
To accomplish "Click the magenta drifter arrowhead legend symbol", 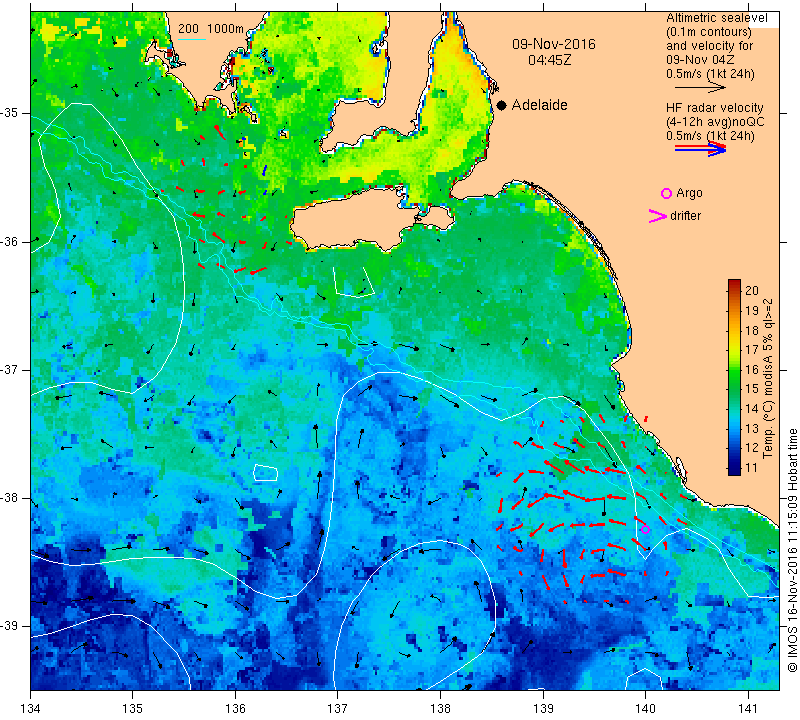I will tap(657, 216).
